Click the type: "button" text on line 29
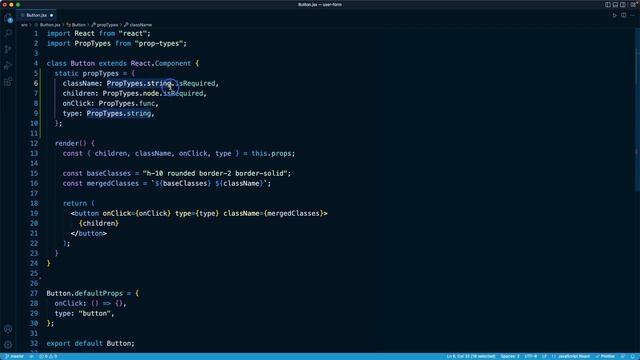Image resolution: width=640 pixels, height=360 pixels. pos(84,313)
